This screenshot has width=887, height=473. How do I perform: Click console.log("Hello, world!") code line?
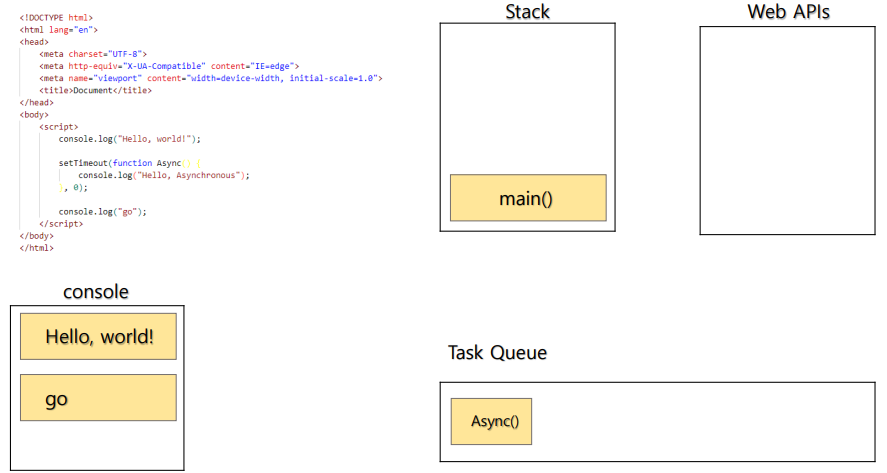tap(130, 139)
